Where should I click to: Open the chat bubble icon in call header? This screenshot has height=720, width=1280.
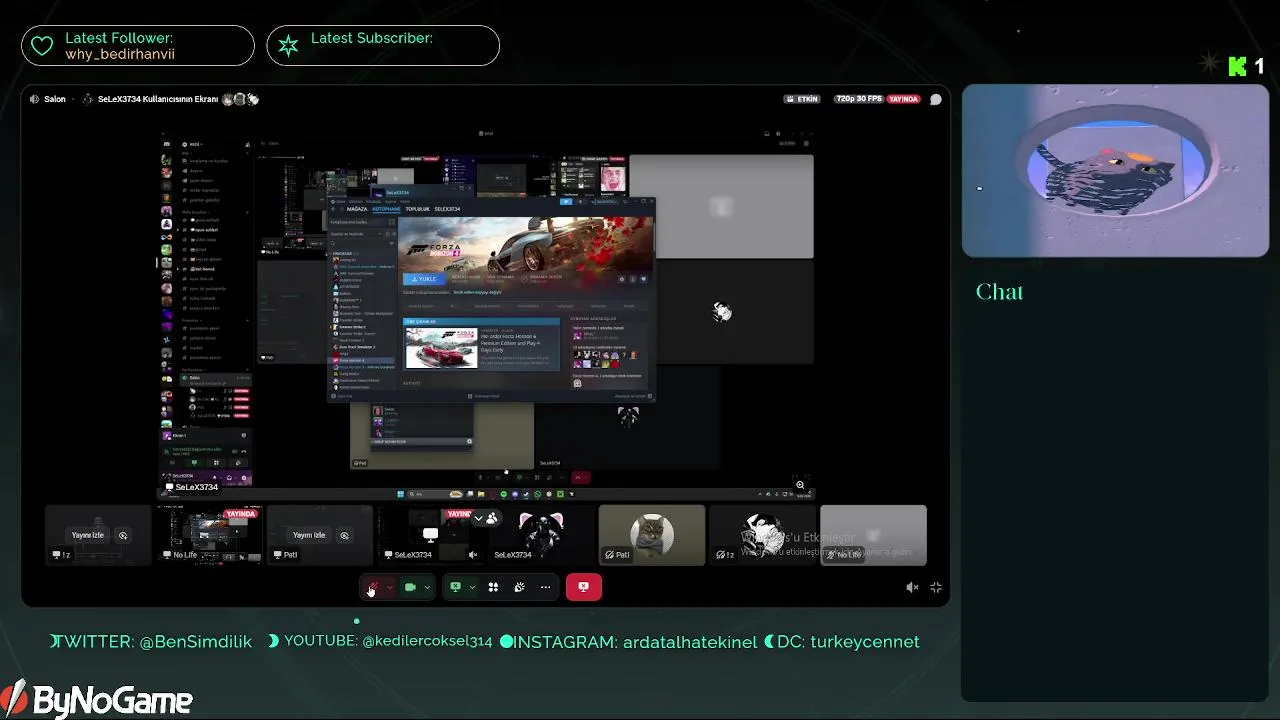936,99
